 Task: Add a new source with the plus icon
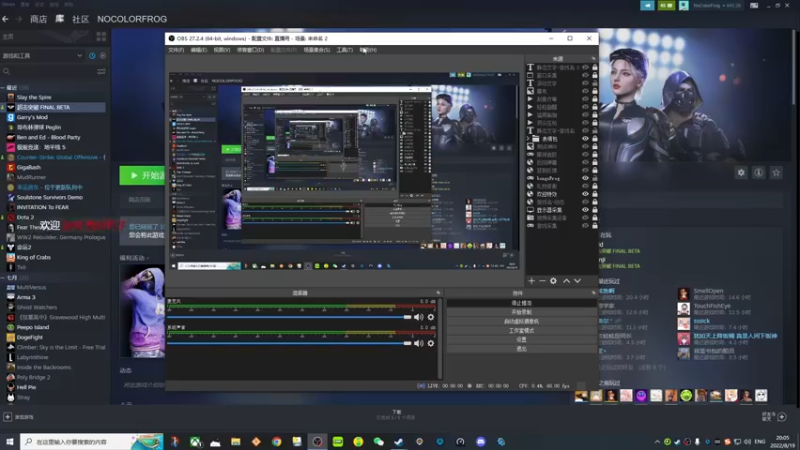531,281
